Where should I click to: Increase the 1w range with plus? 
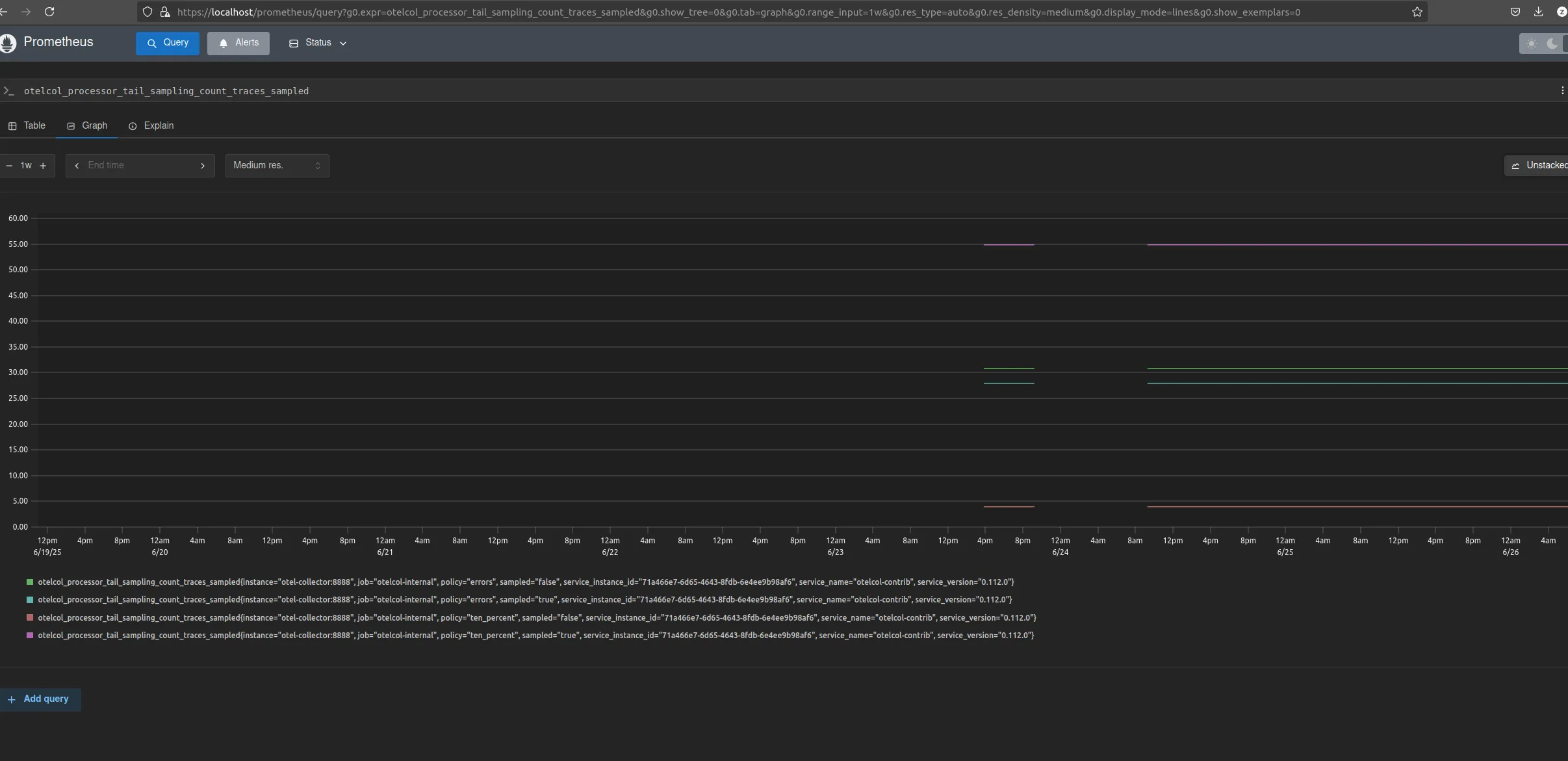pos(43,166)
